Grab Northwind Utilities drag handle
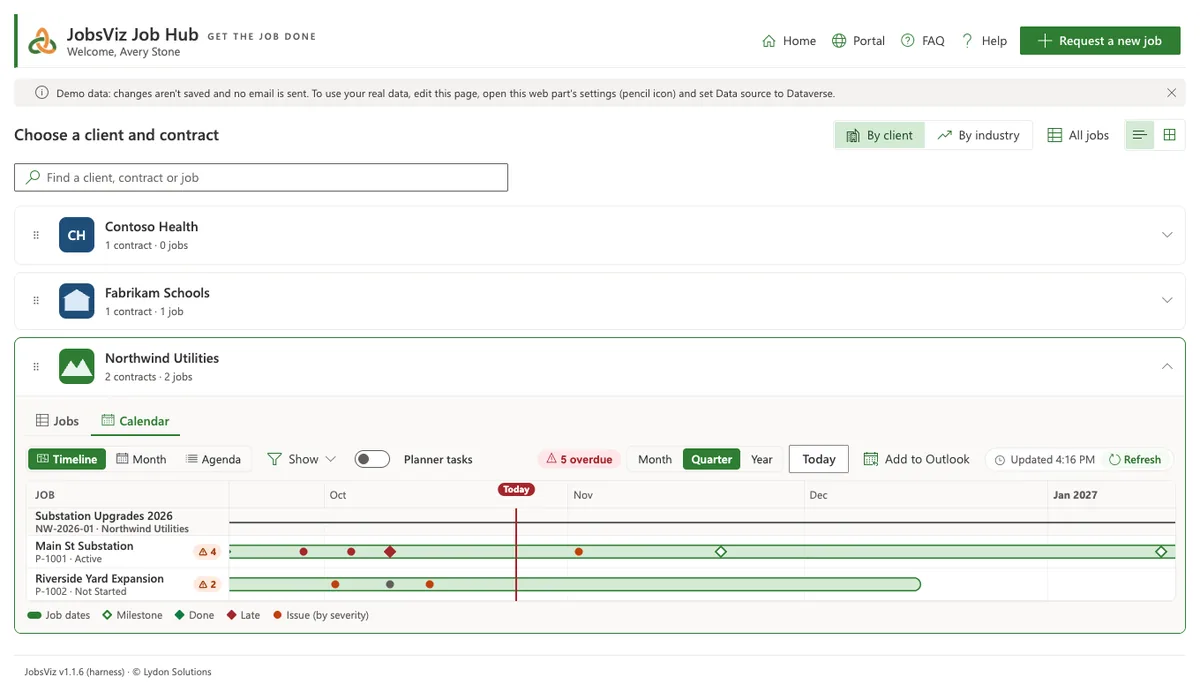The image size is (1200, 692). point(36,367)
